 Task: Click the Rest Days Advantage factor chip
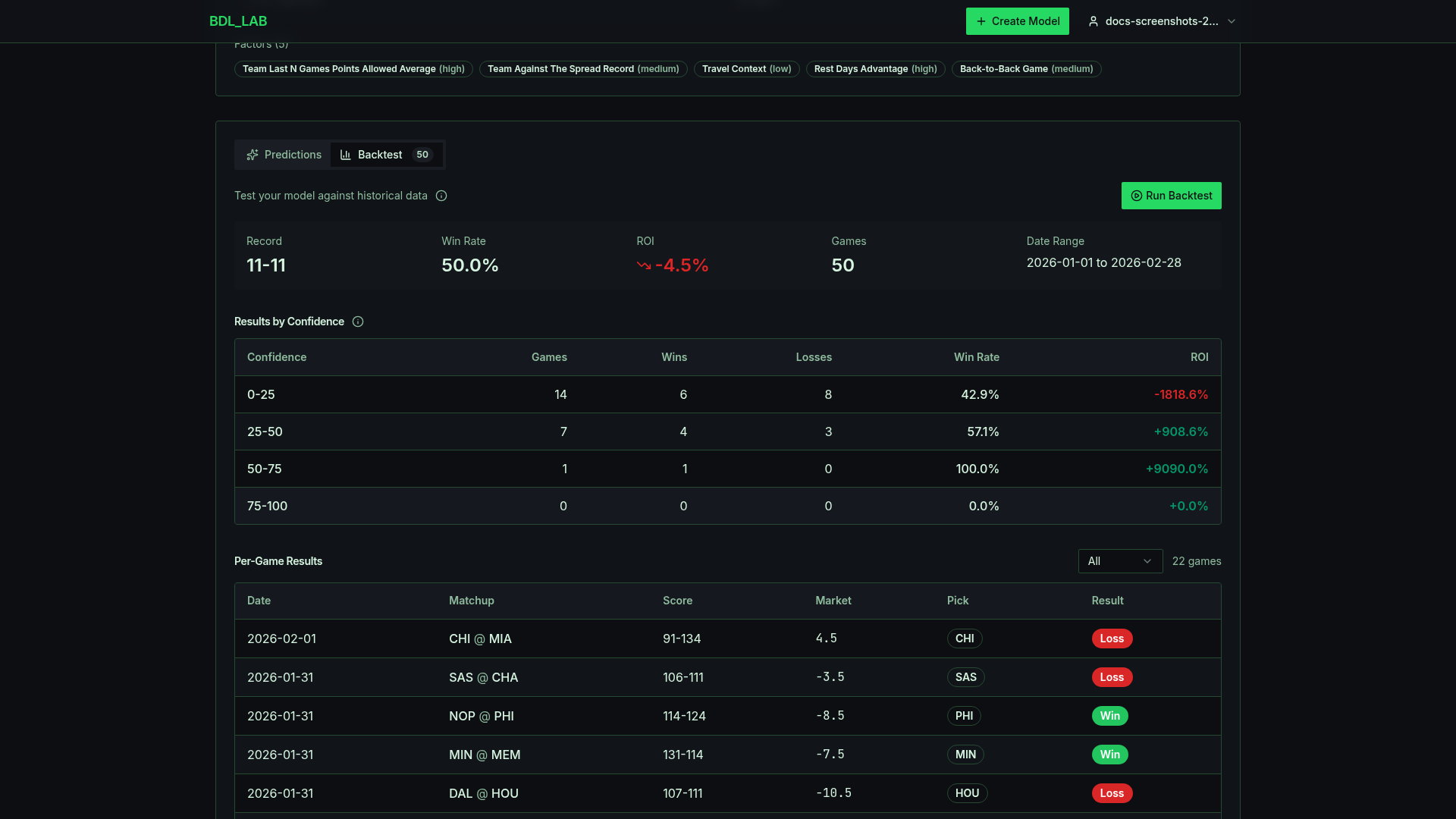point(875,69)
